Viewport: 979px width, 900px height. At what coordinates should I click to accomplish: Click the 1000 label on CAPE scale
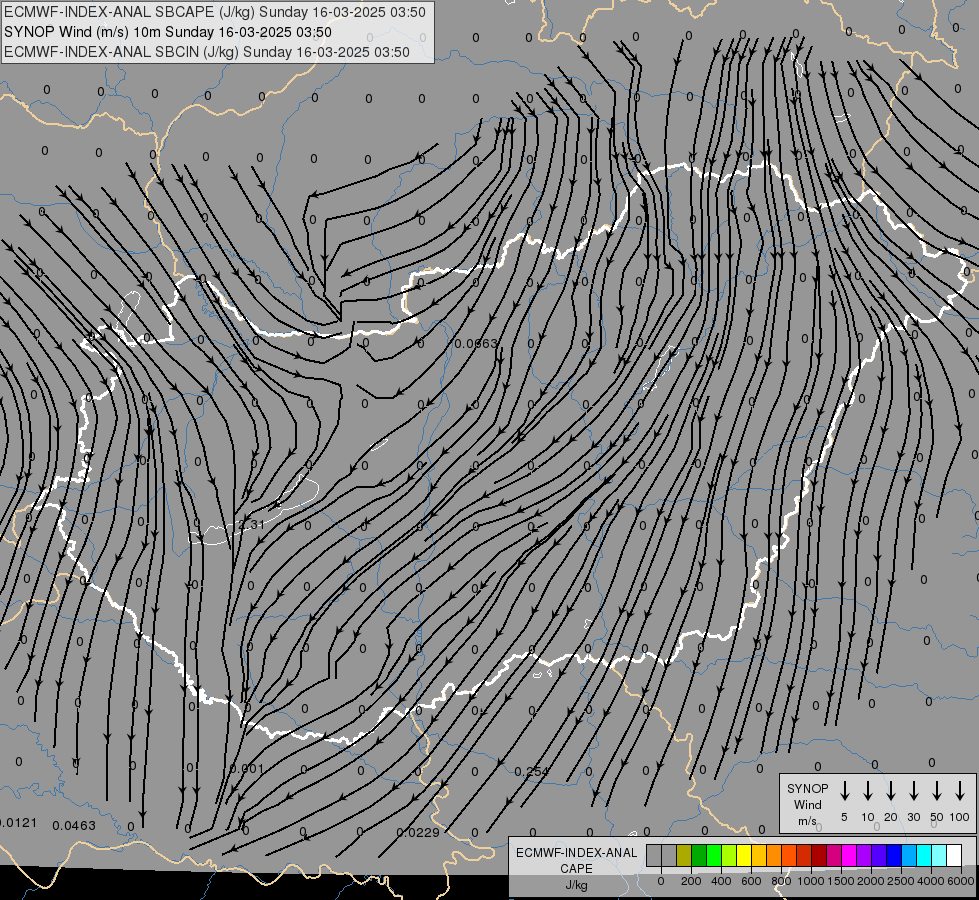coord(811,881)
